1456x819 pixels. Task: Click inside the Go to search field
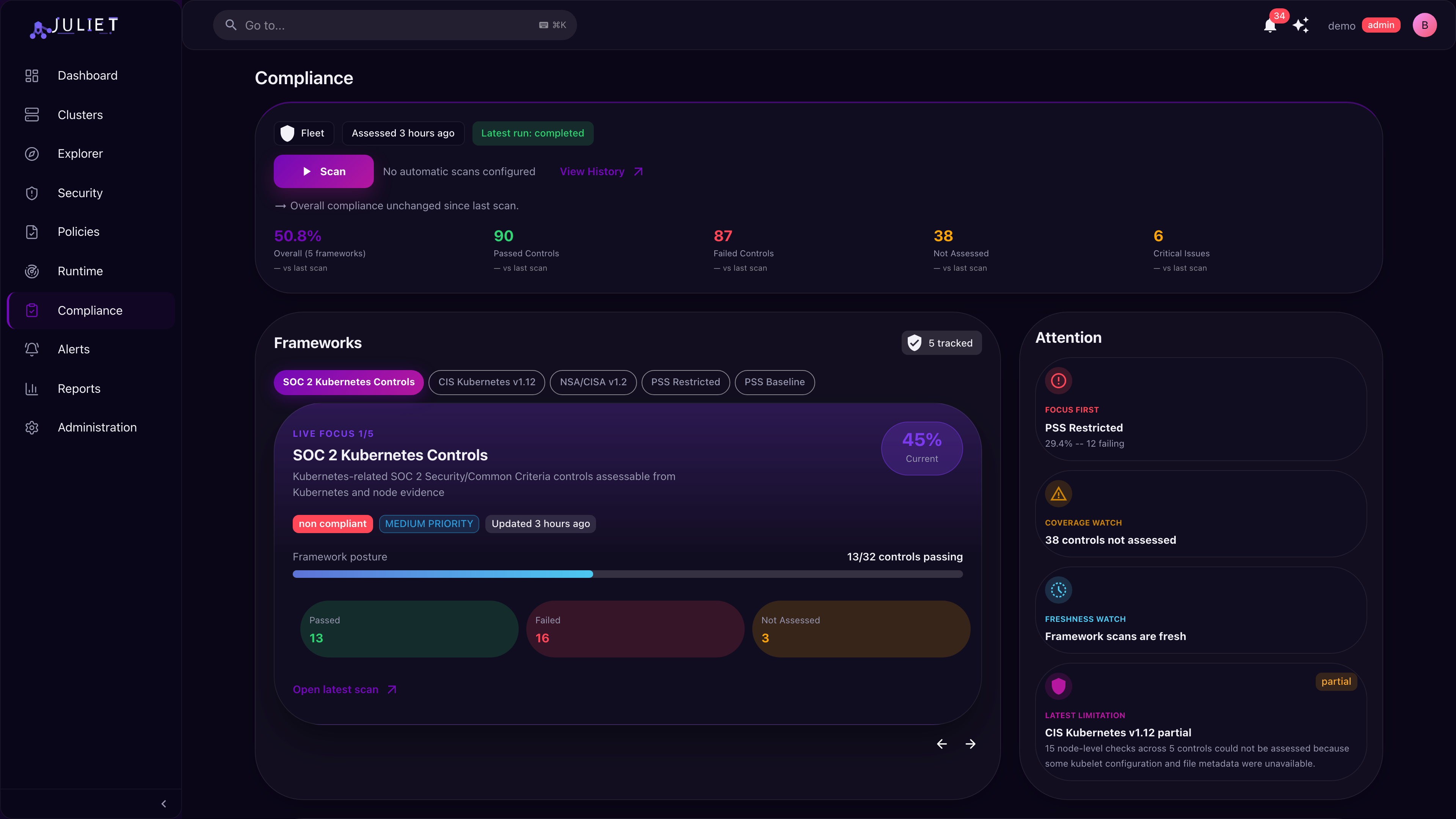pyautogui.click(x=394, y=25)
